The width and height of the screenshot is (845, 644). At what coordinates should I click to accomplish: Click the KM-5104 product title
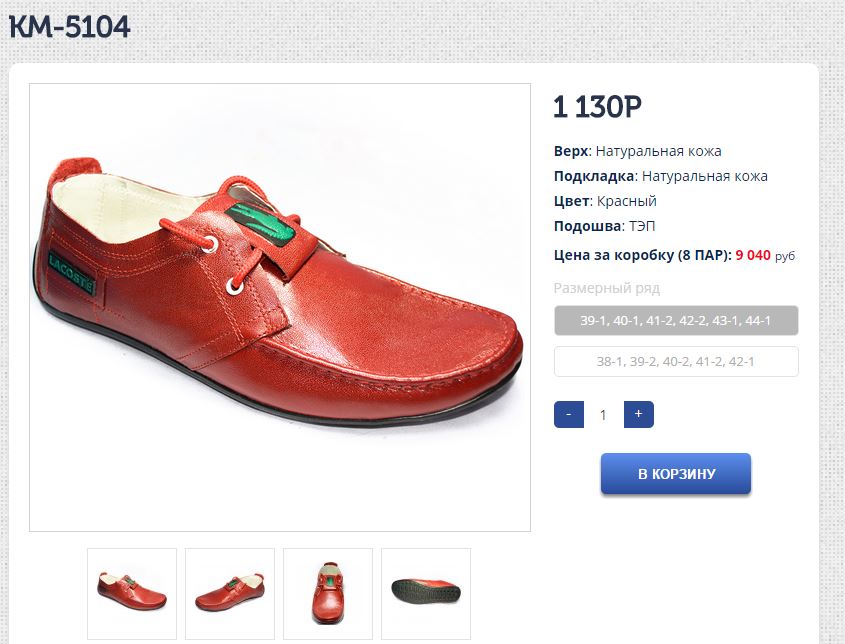pos(70,28)
